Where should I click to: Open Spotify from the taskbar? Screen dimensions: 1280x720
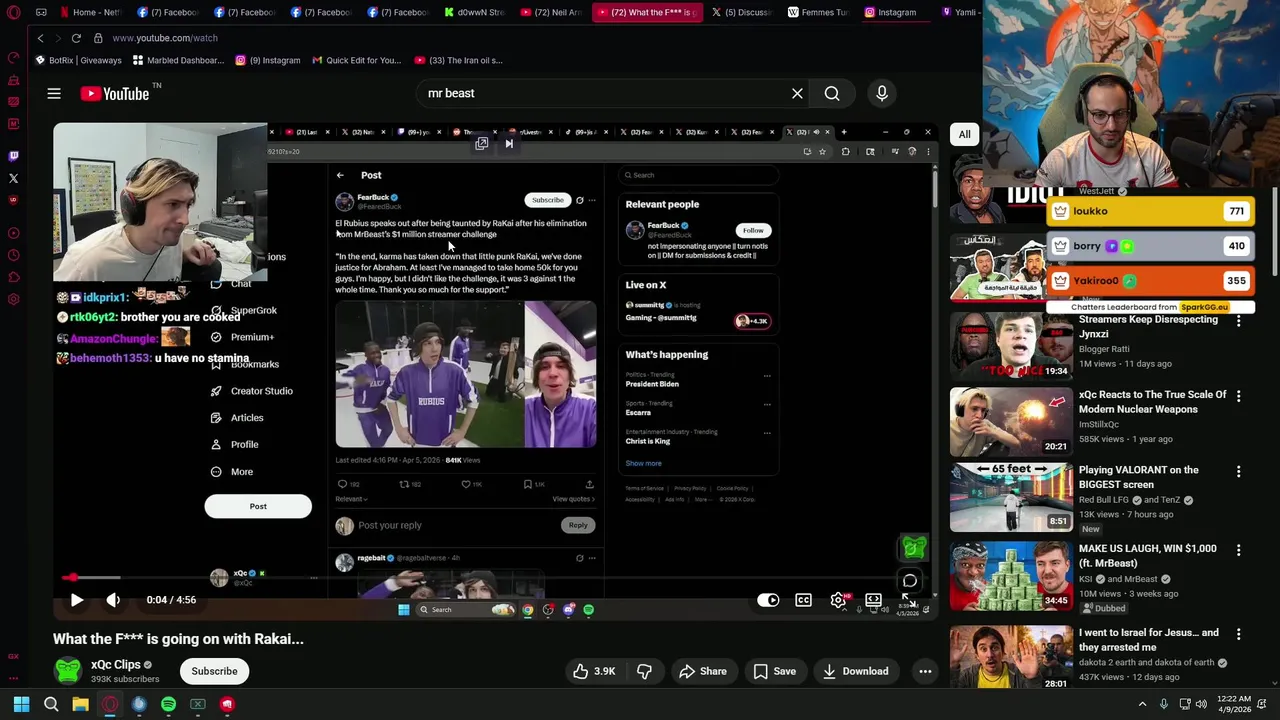tap(168, 704)
